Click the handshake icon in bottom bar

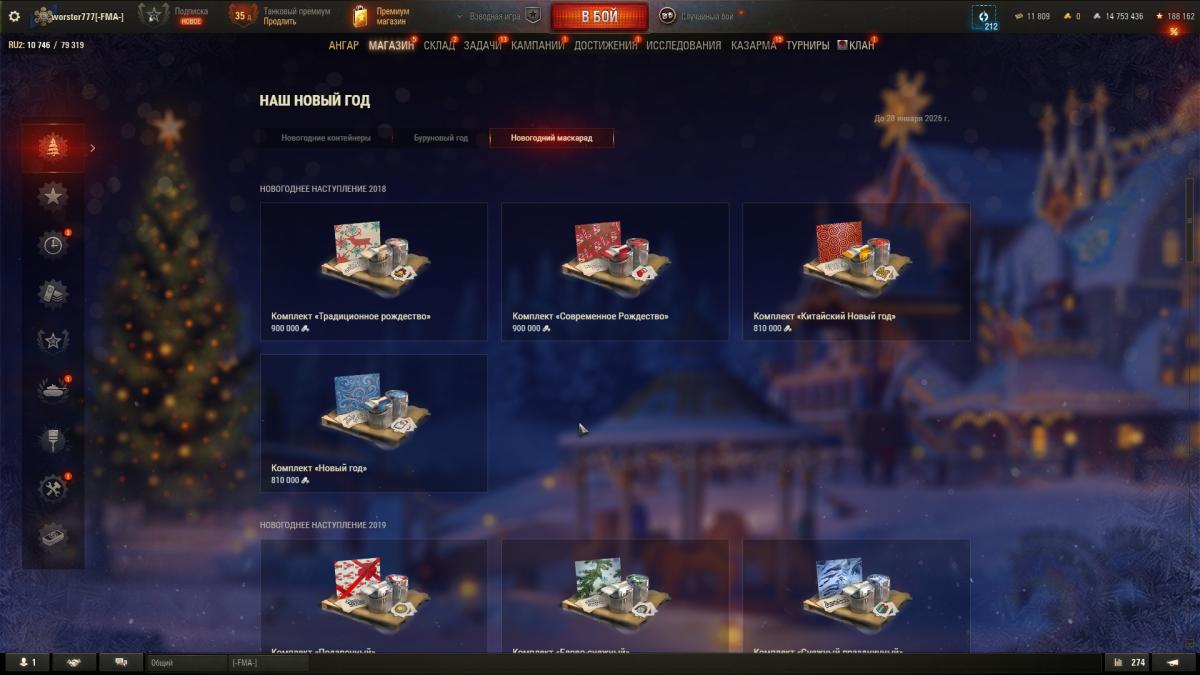(x=74, y=662)
